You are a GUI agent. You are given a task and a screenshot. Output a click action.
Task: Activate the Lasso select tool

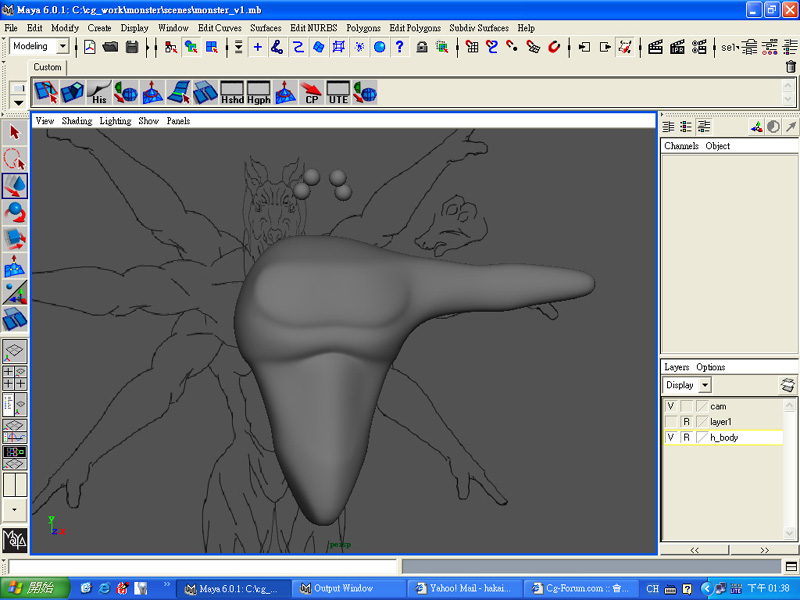click(14, 159)
